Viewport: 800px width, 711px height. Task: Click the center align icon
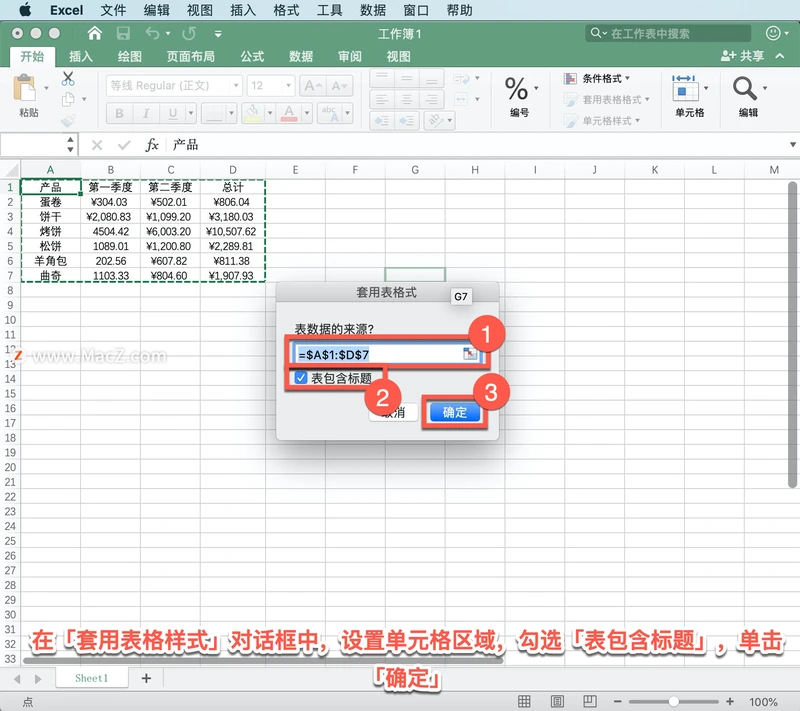(x=407, y=99)
